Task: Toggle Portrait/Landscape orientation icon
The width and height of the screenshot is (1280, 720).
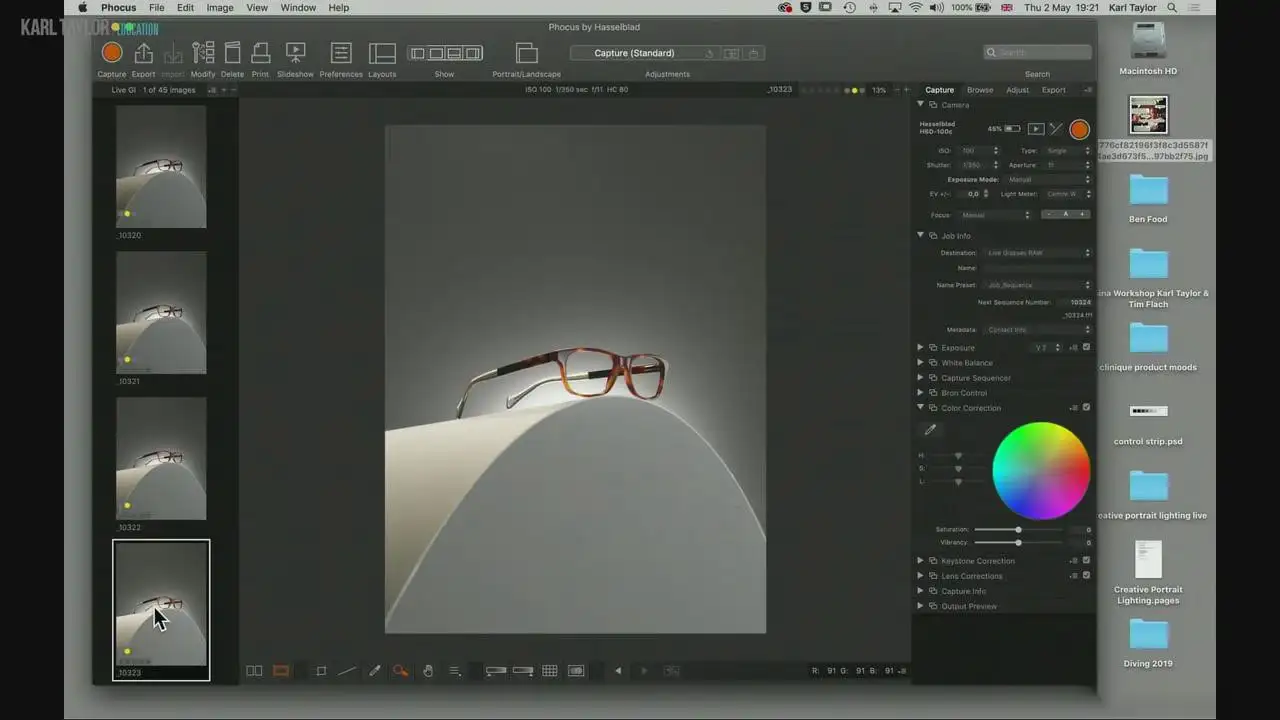Action: 526,53
